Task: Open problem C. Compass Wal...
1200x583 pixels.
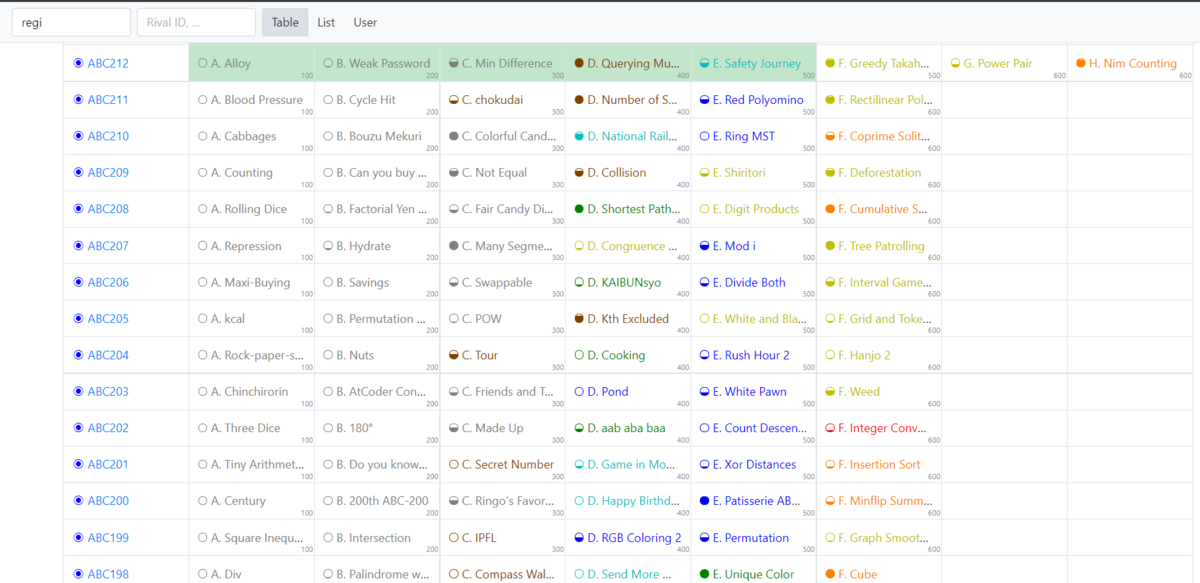Action: (508, 574)
